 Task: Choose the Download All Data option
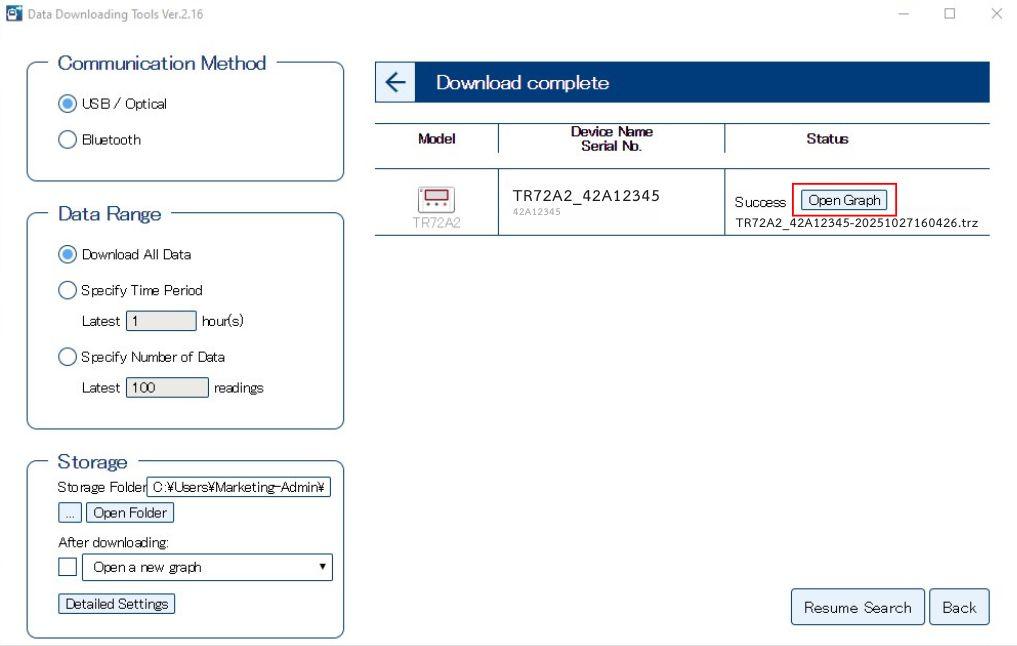point(68,255)
